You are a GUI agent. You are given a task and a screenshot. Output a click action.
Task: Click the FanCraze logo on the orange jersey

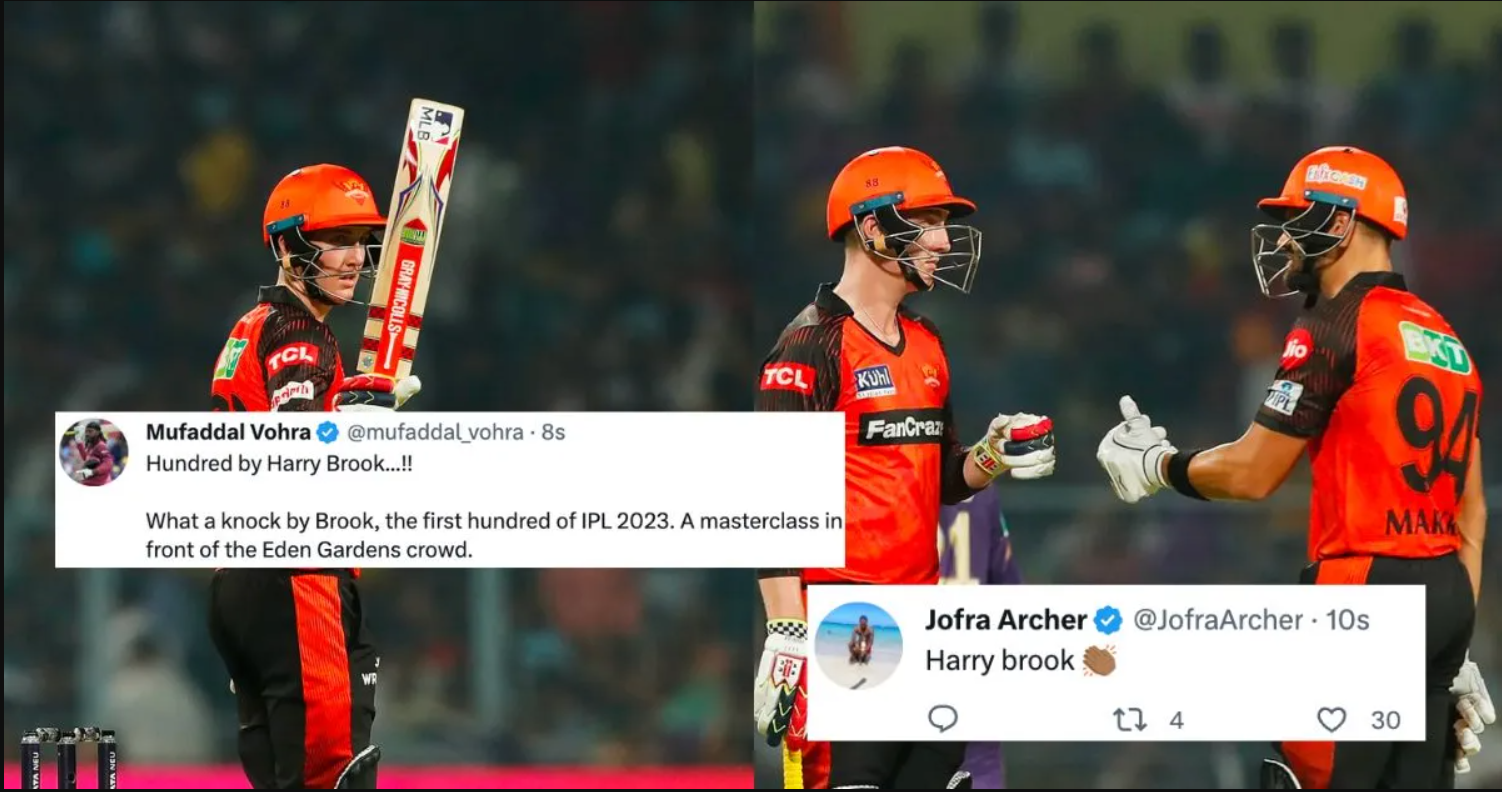pos(904,428)
